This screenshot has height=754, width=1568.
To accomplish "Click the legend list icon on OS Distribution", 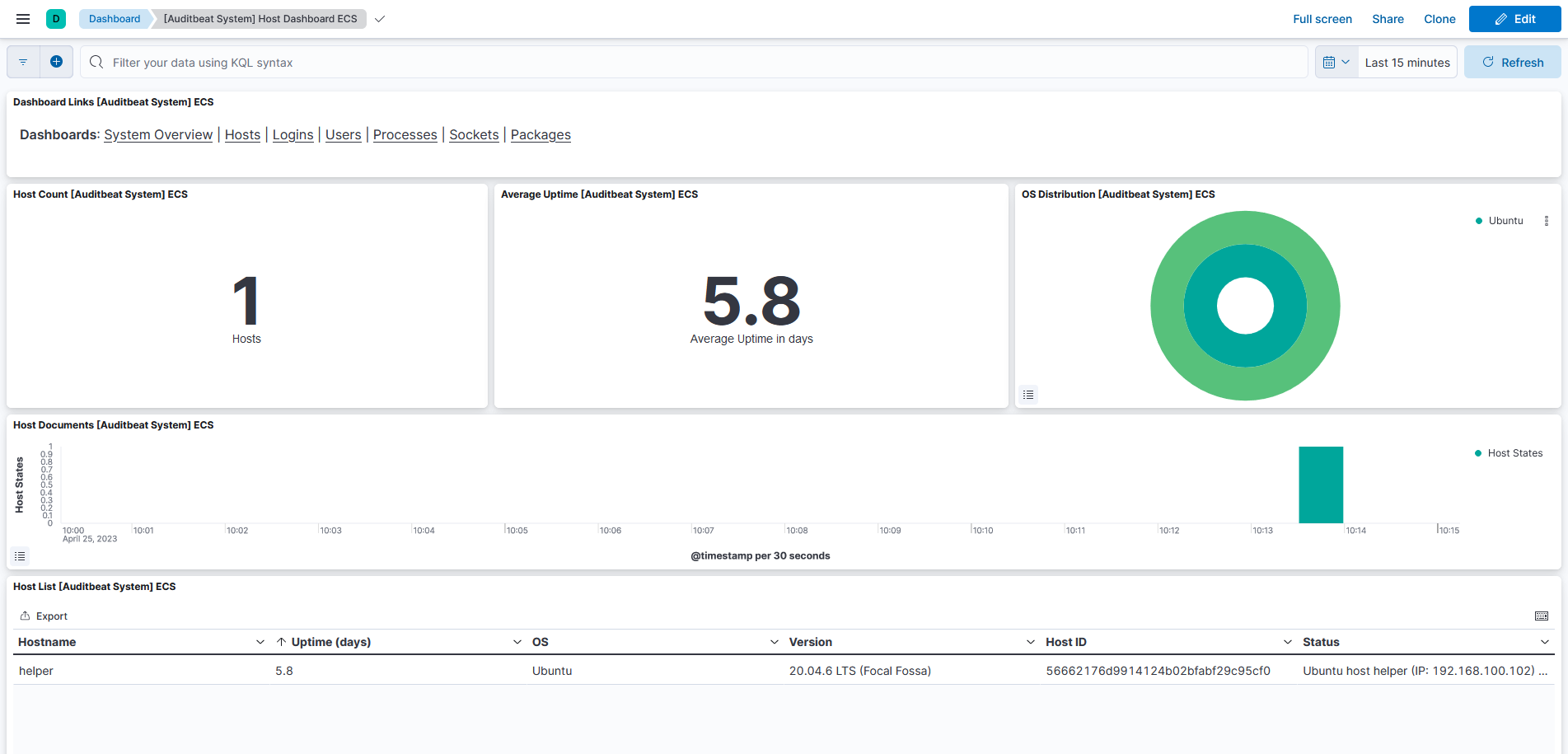I will (x=1028, y=395).
